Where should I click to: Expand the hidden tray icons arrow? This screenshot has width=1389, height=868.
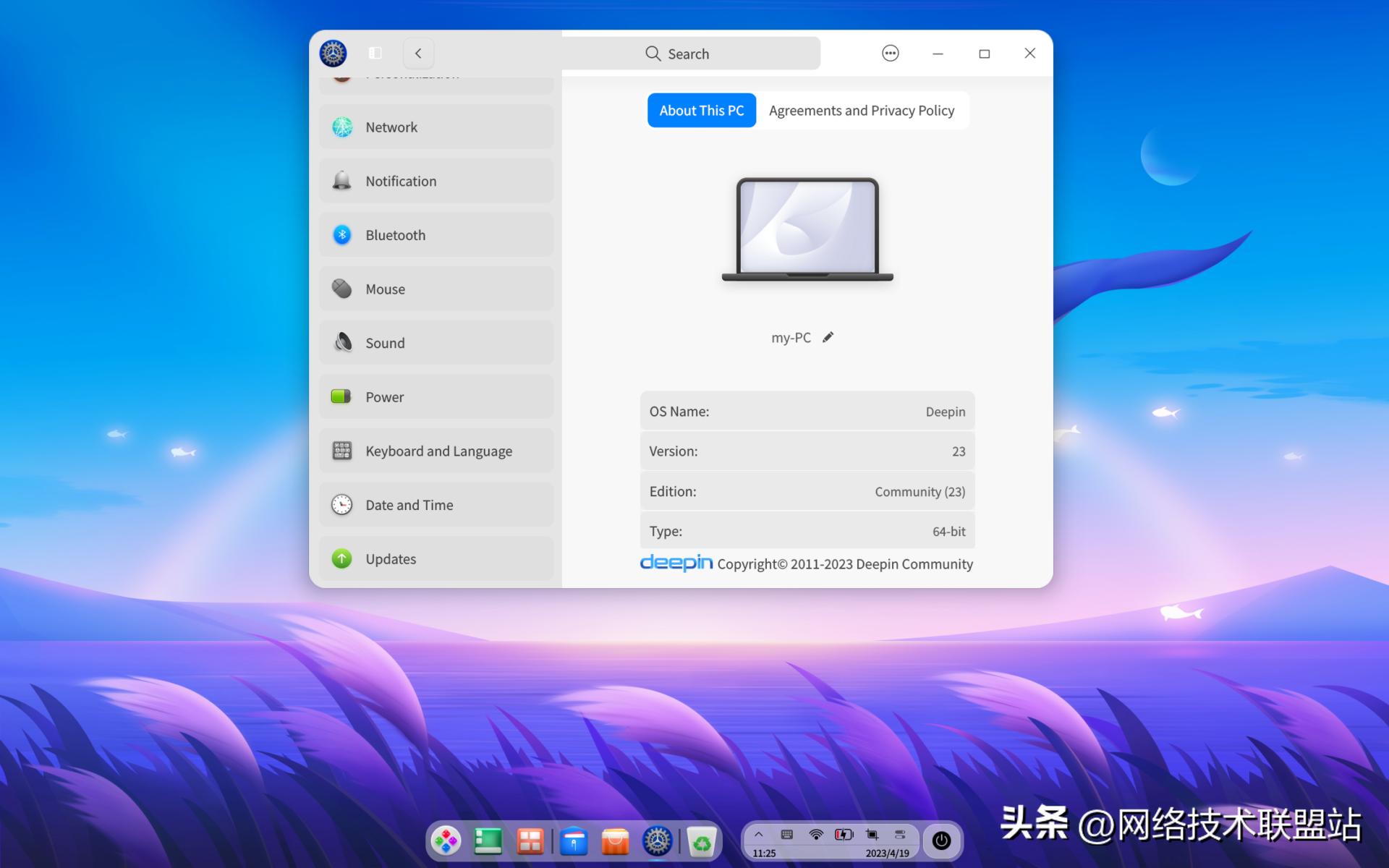758,834
